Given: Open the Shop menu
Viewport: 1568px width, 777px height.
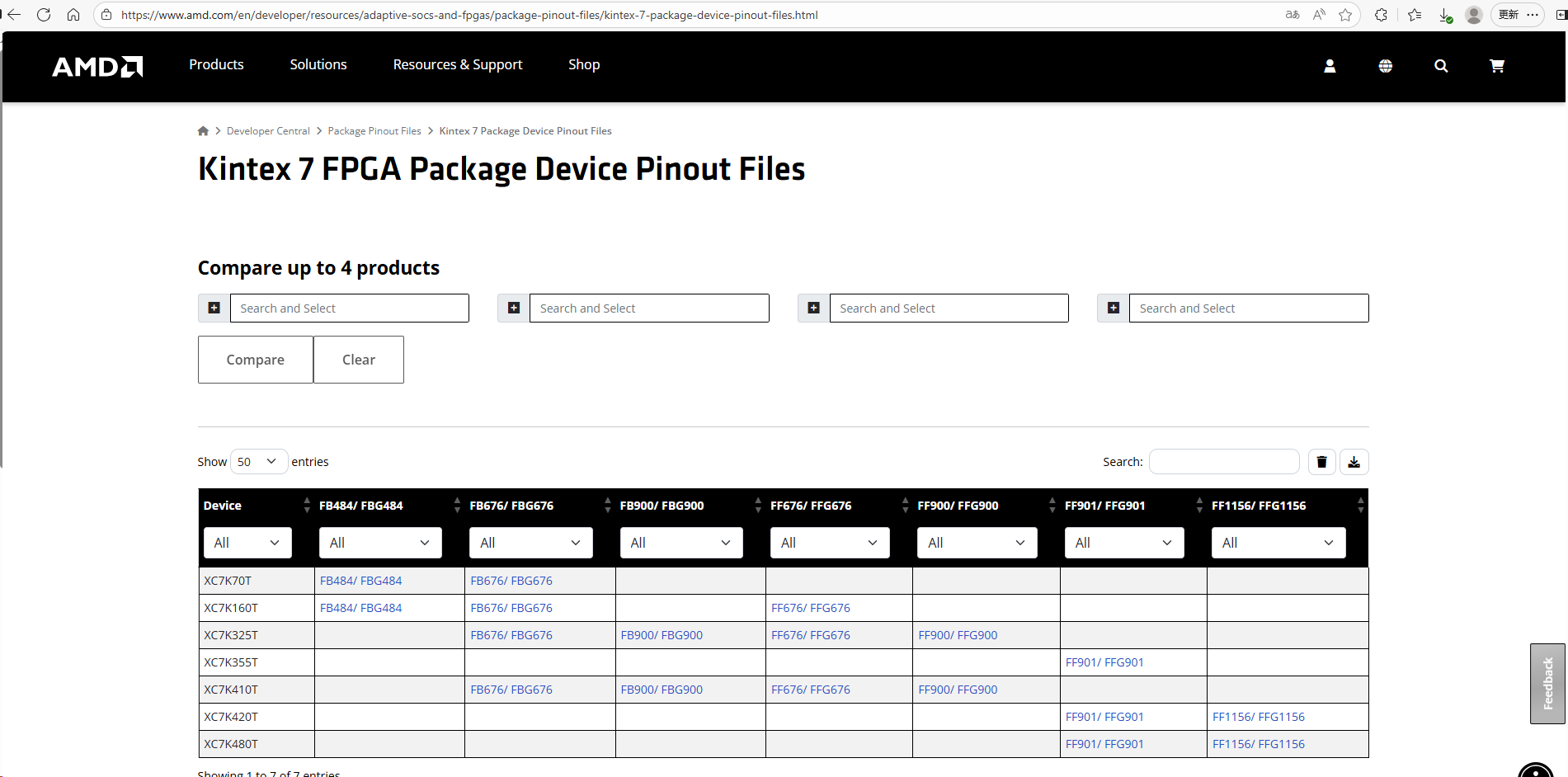Looking at the screenshot, I should 584,64.
